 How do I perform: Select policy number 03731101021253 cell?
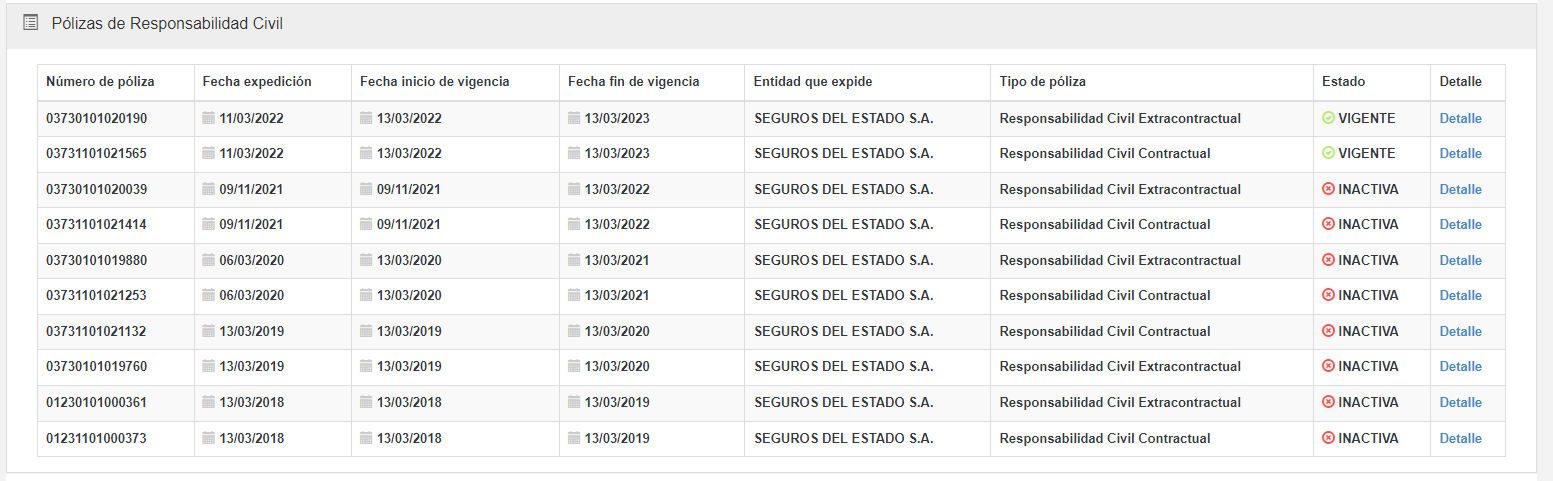96,296
